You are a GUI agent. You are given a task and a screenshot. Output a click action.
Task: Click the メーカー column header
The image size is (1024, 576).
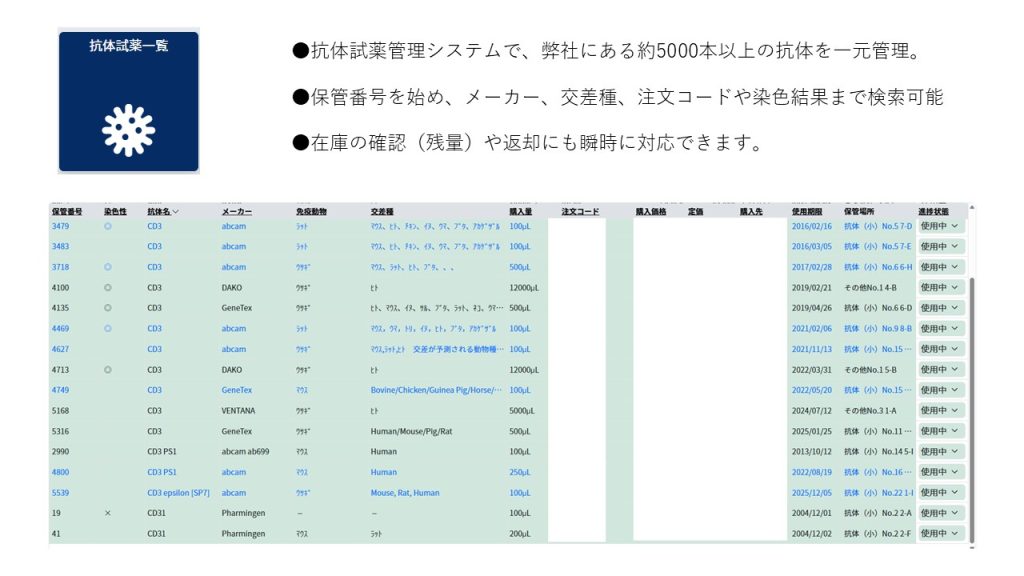[237, 212]
